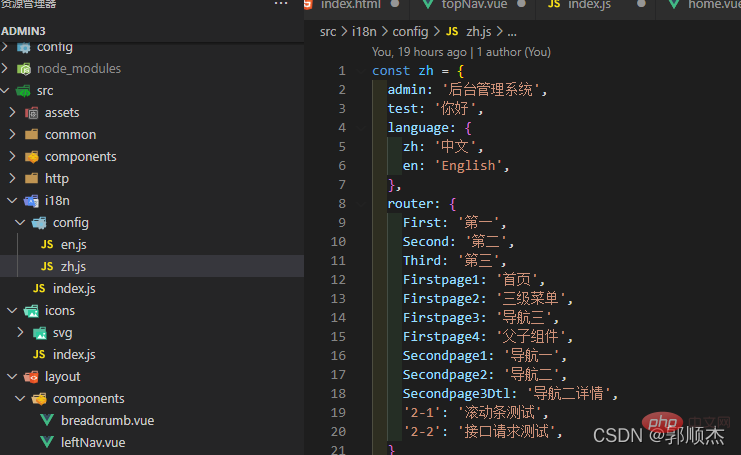Expand the assets folder chevron

(x=13, y=112)
